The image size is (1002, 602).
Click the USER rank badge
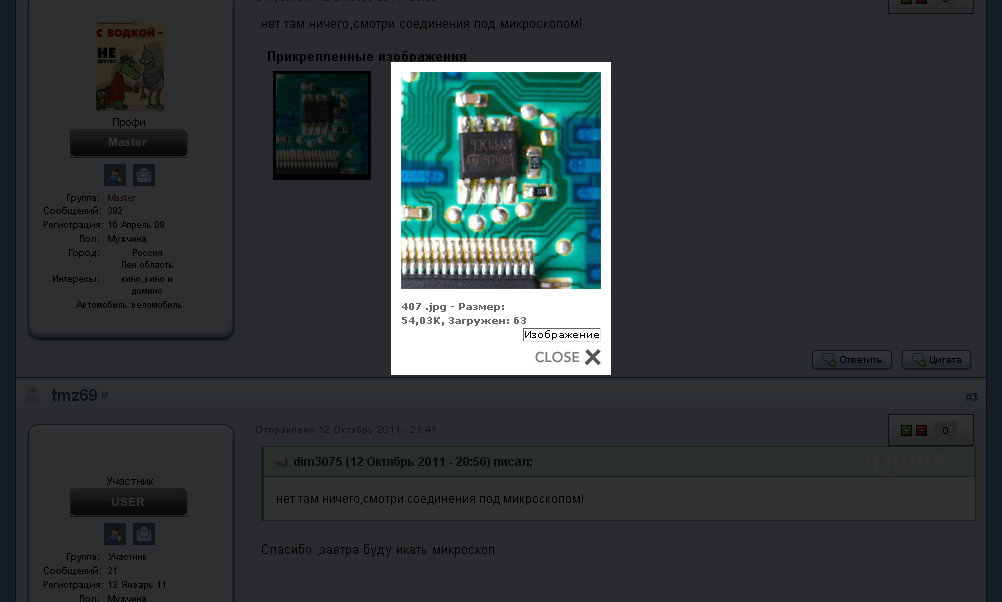pyautogui.click(x=128, y=502)
